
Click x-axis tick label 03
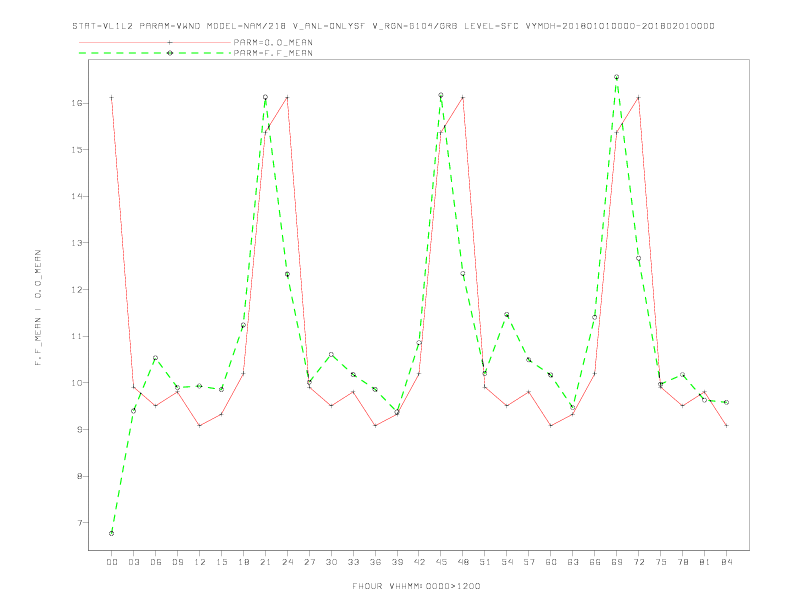pos(133,562)
